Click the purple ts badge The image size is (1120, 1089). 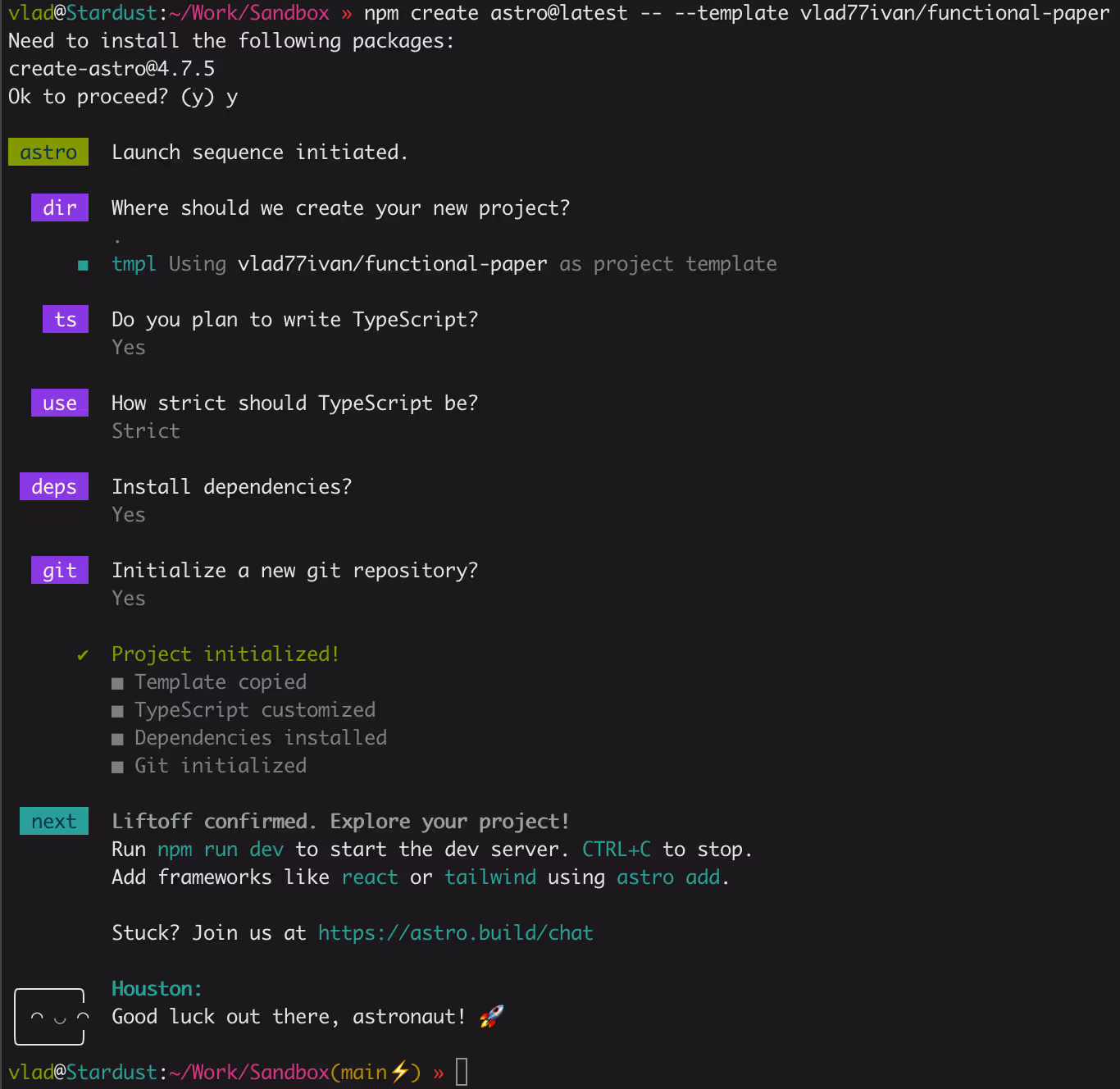click(66, 320)
